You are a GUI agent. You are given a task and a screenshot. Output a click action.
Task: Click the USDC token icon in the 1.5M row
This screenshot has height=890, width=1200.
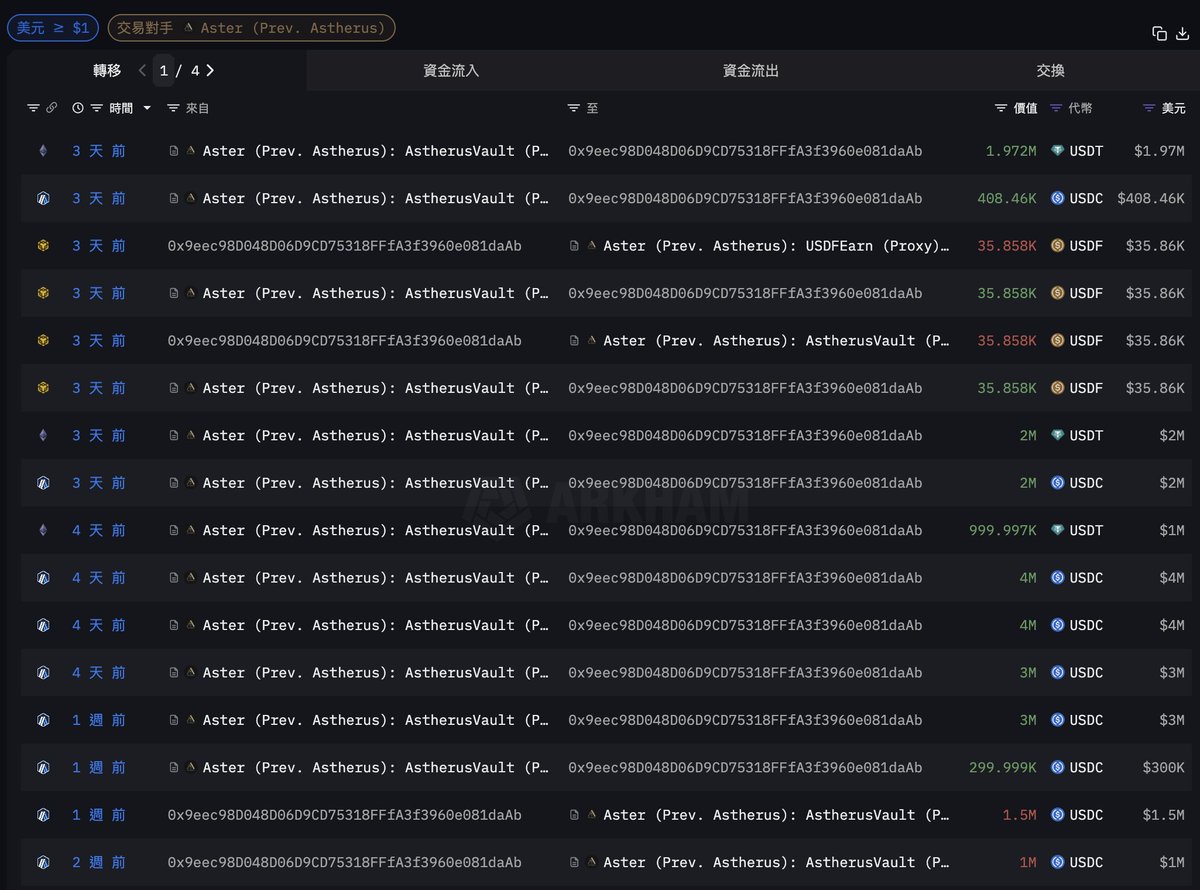1058,815
